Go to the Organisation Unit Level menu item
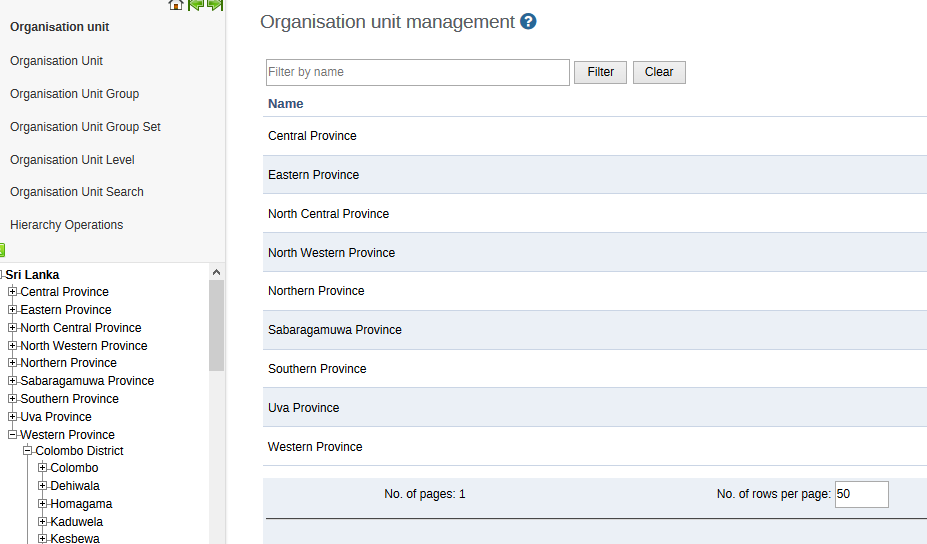The width and height of the screenshot is (927, 544). [x=72, y=160]
